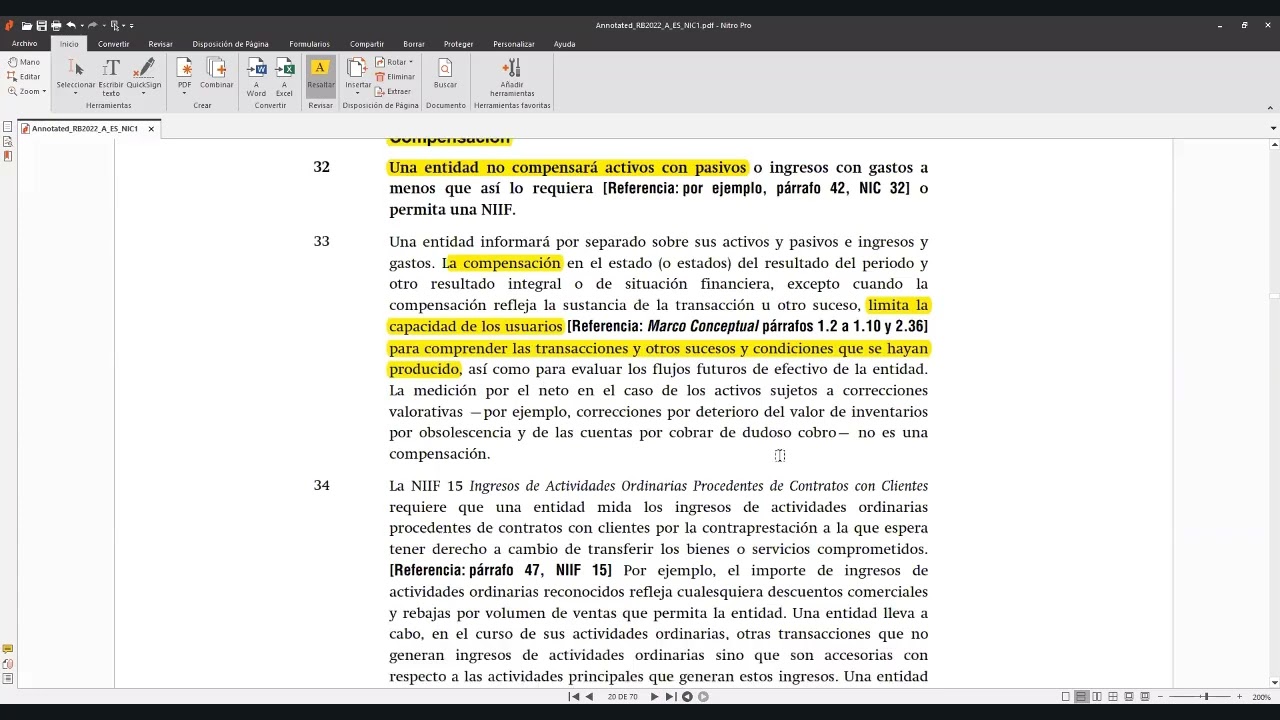This screenshot has width=1280, height=720.
Task: Choose the Escribir texto tool
Action: click(111, 76)
